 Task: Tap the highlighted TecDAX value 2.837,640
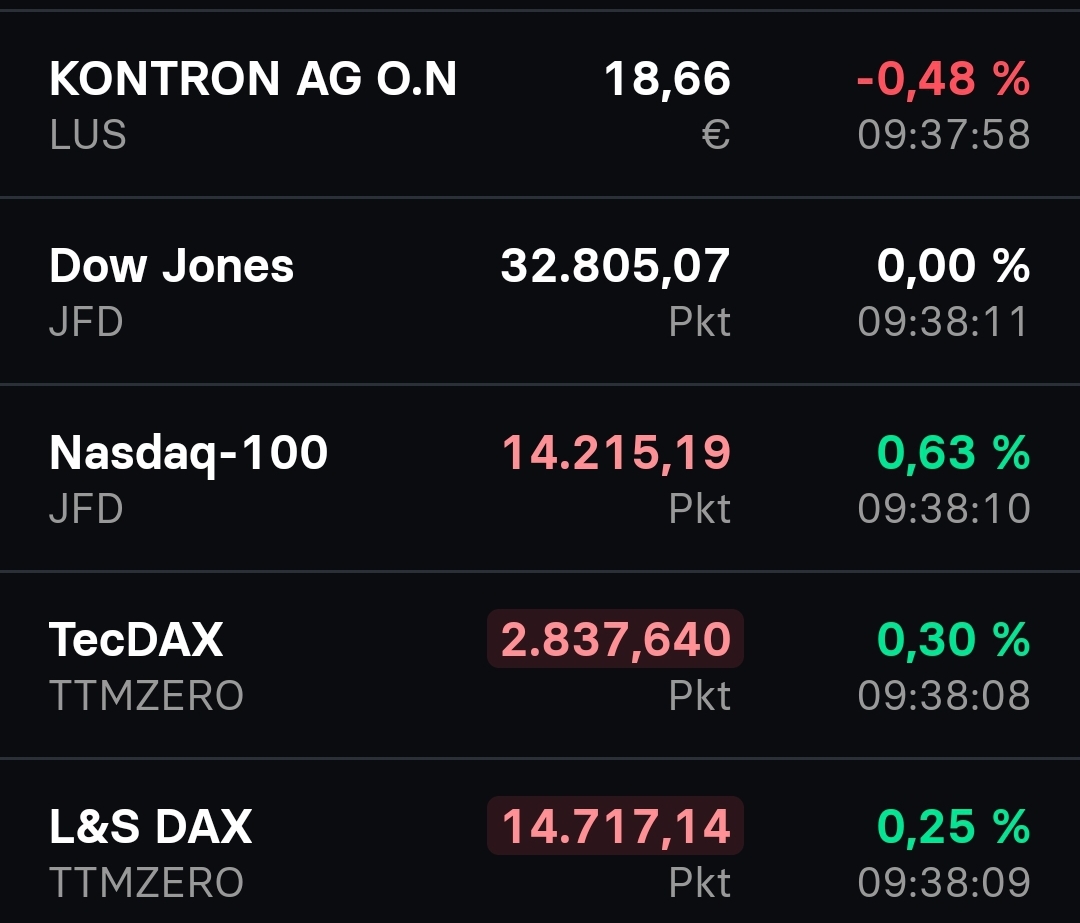616,639
